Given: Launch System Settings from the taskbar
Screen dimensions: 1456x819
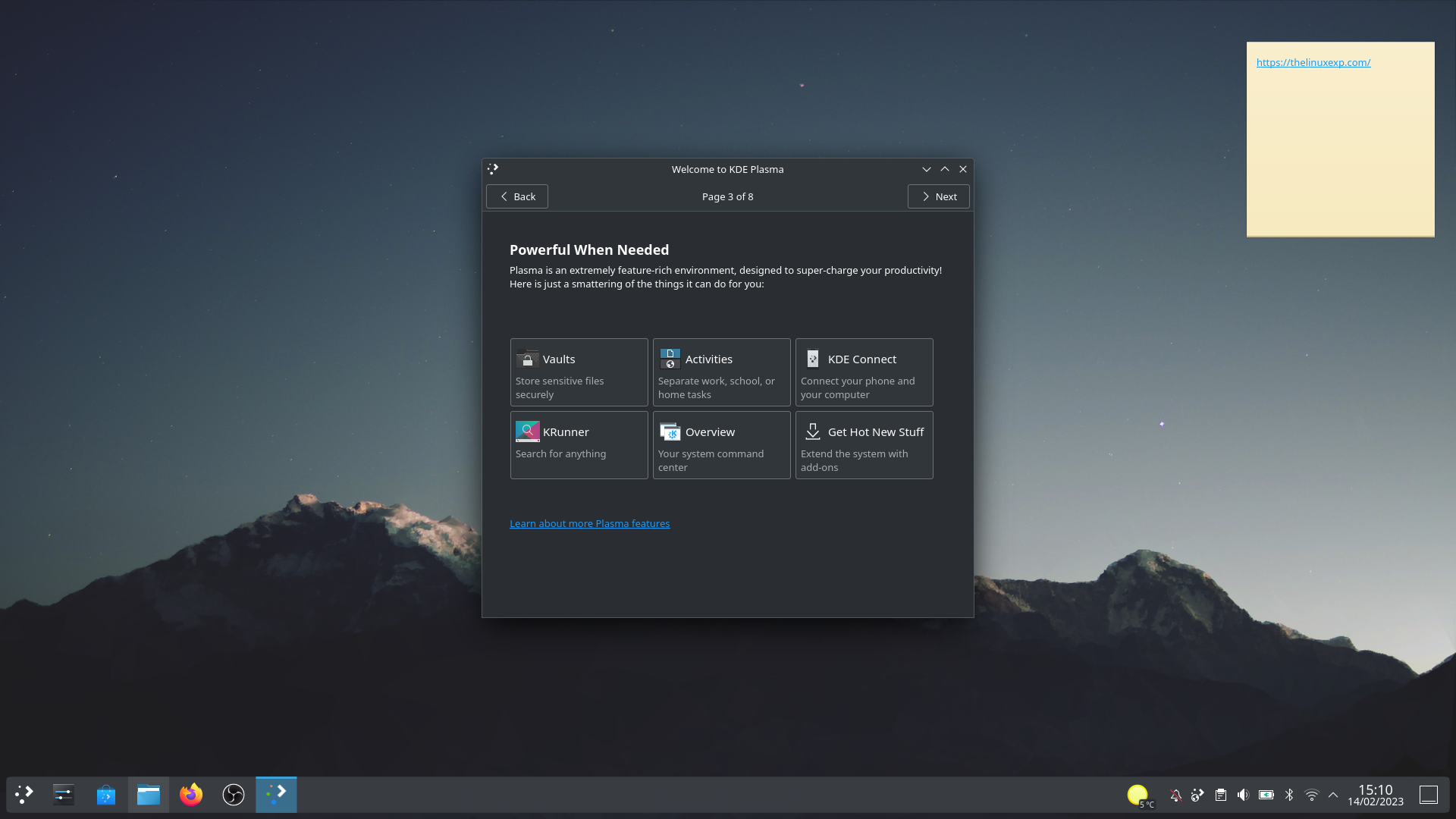Looking at the screenshot, I should click(x=64, y=795).
